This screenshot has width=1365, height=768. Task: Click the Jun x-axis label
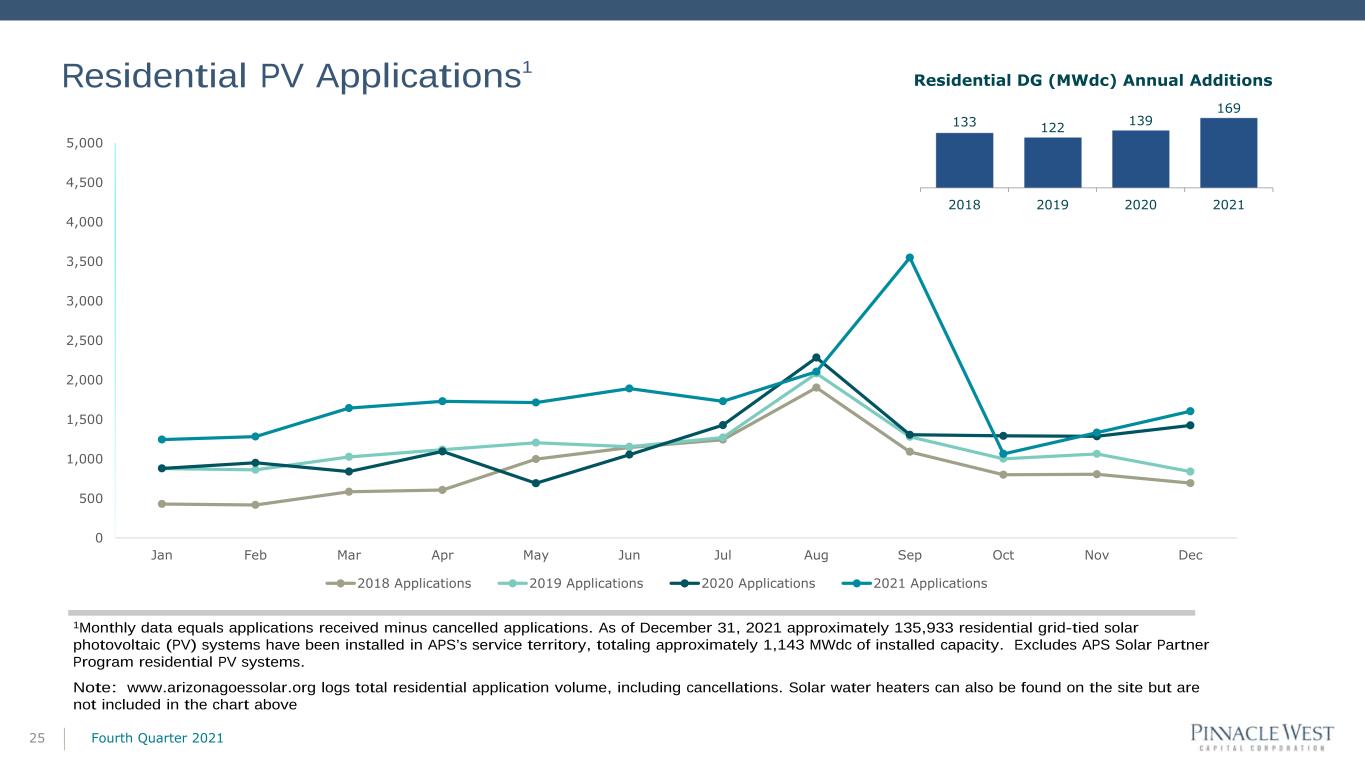[629, 555]
